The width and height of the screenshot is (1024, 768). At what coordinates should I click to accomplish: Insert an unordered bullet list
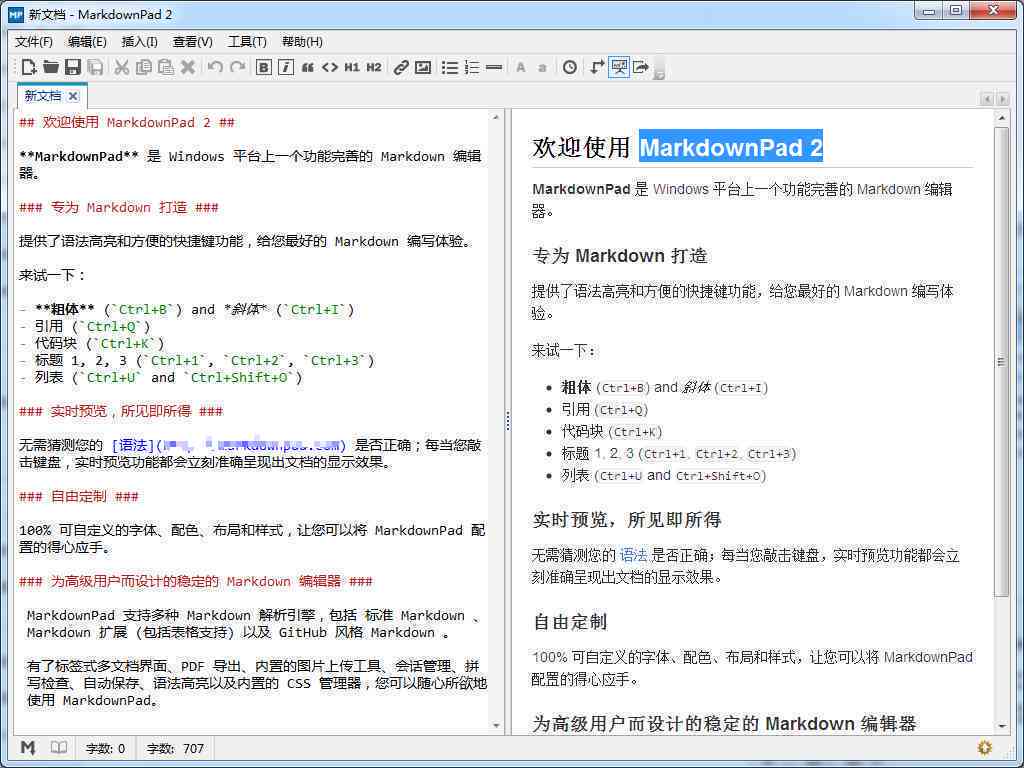coord(450,67)
